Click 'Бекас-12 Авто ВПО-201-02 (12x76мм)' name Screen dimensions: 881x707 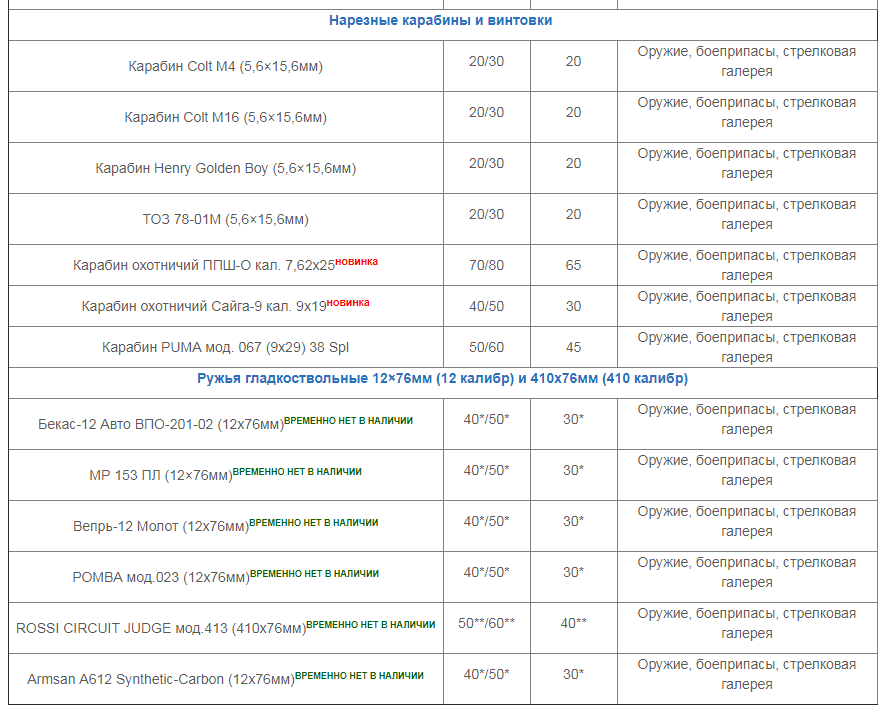161,424
